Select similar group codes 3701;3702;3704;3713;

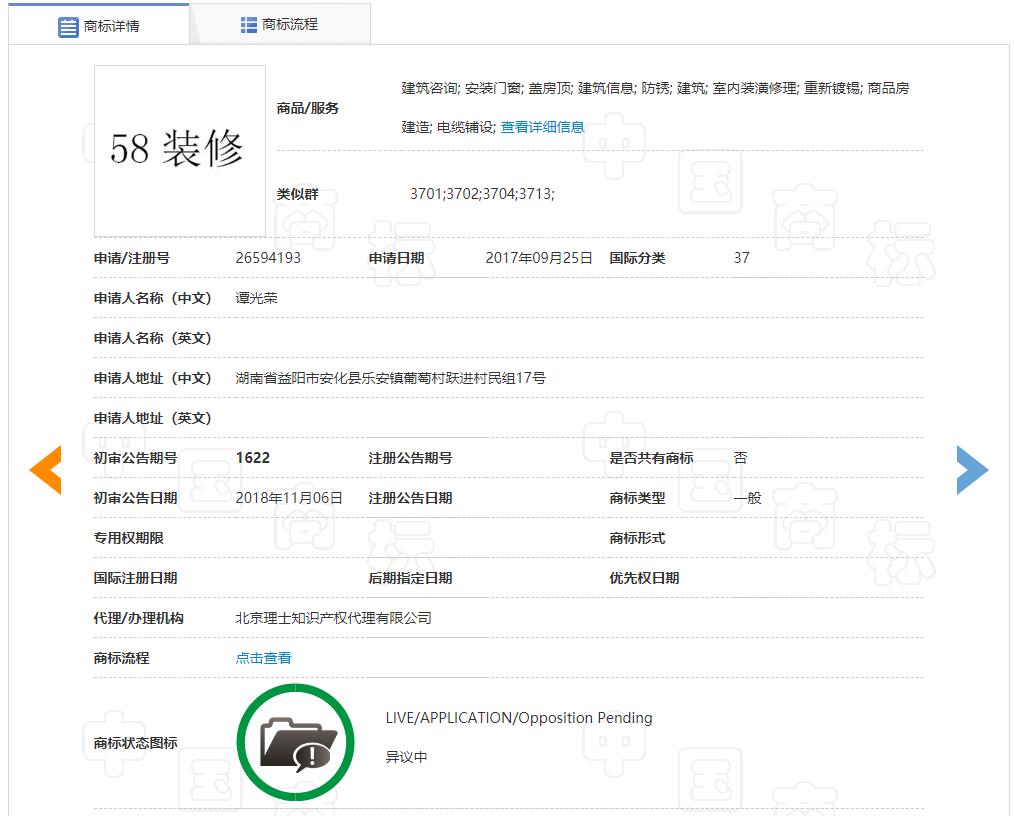point(482,194)
